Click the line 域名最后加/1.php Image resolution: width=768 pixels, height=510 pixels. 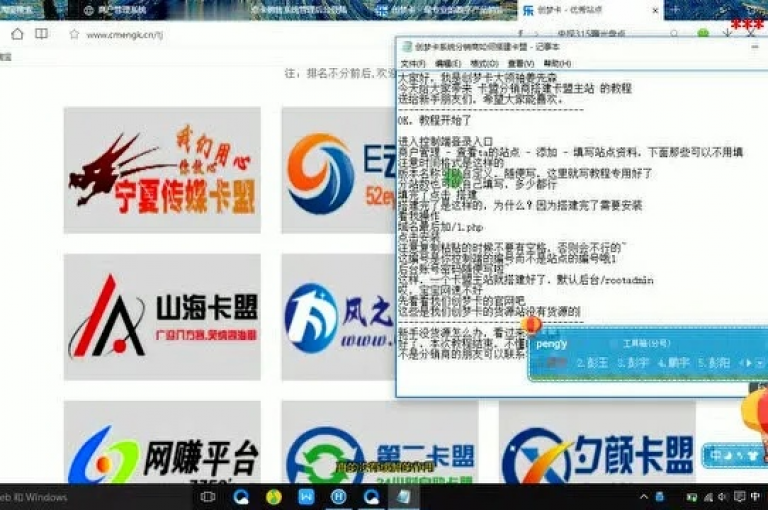coord(441,227)
